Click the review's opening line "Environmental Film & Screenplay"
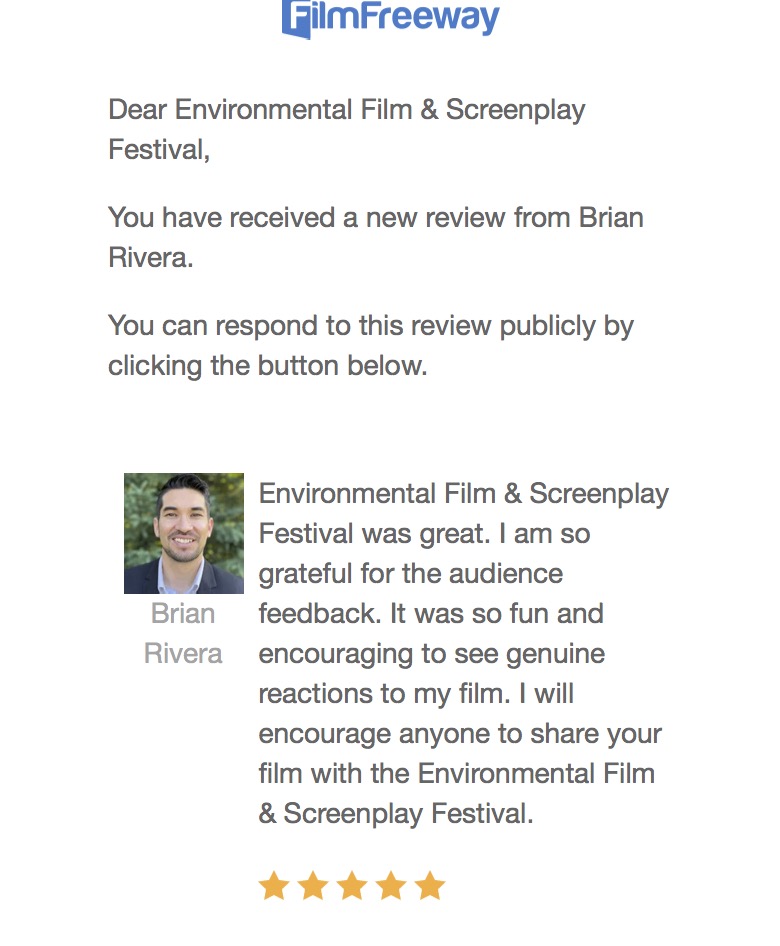The width and height of the screenshot is (780, 946). tap(464, 494)
